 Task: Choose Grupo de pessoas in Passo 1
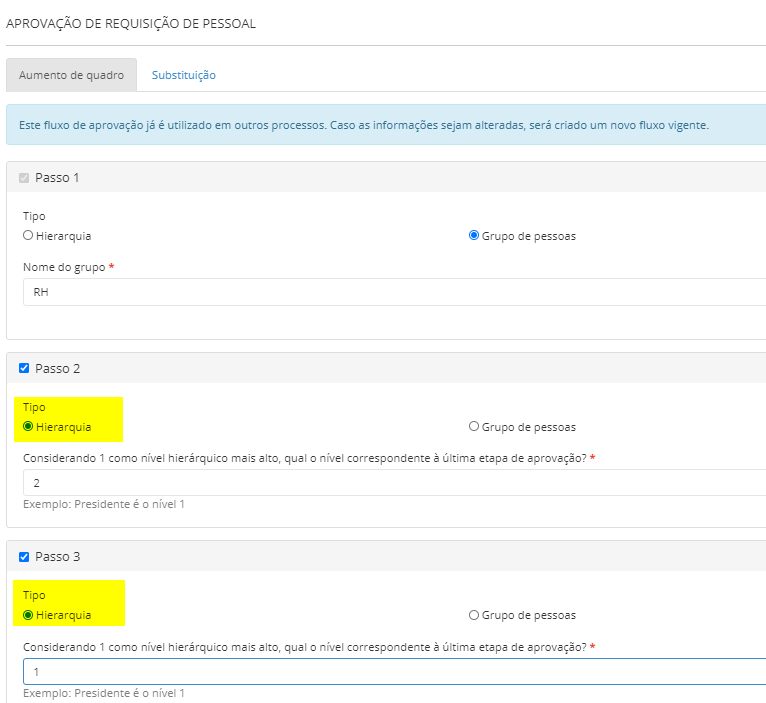pyautogui.click(x=474, y=236)
